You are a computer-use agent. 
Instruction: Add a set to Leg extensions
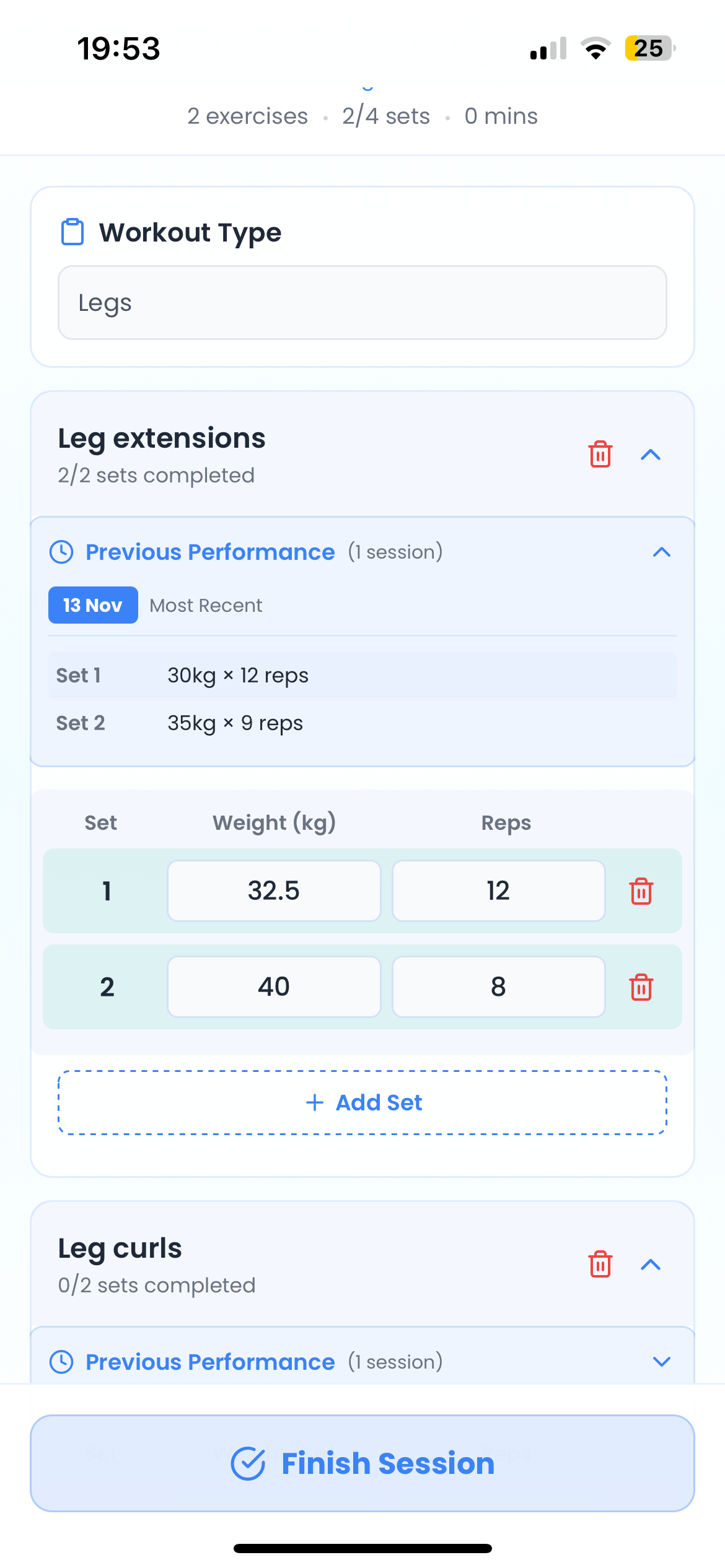pyautogui.click(x=362, y=1103)
